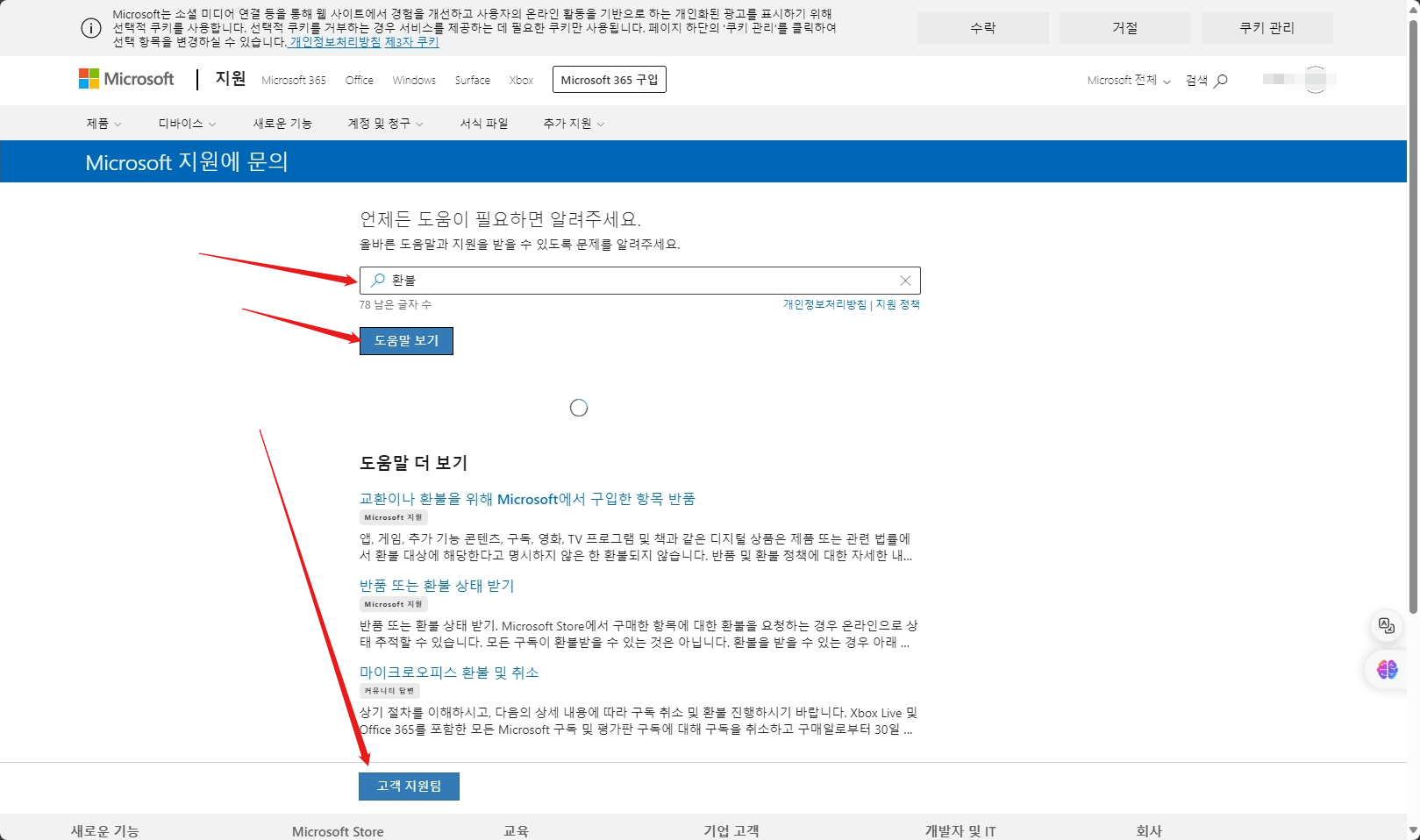The image size is (1420, 840).
Task: Go to Xbox in top nav
Action: pos(521,81)
